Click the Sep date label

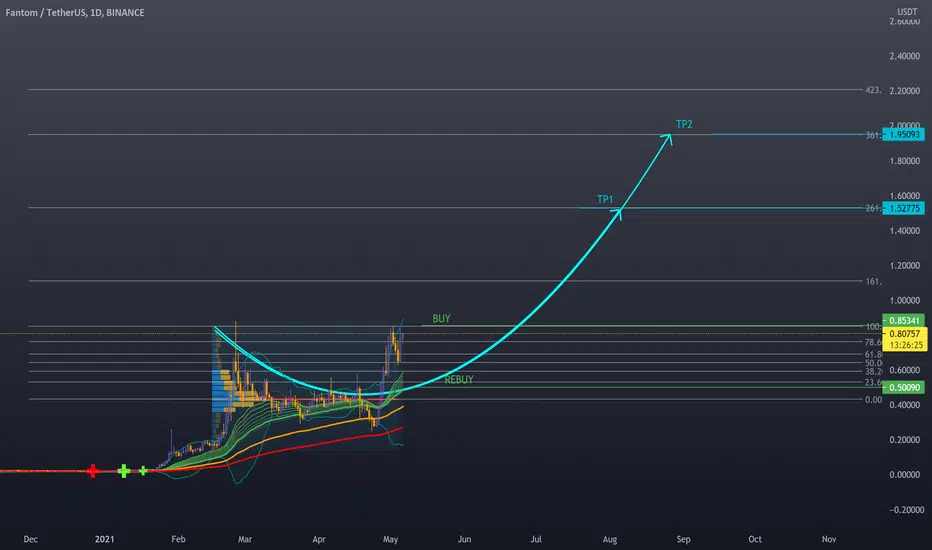coord(684,539)
